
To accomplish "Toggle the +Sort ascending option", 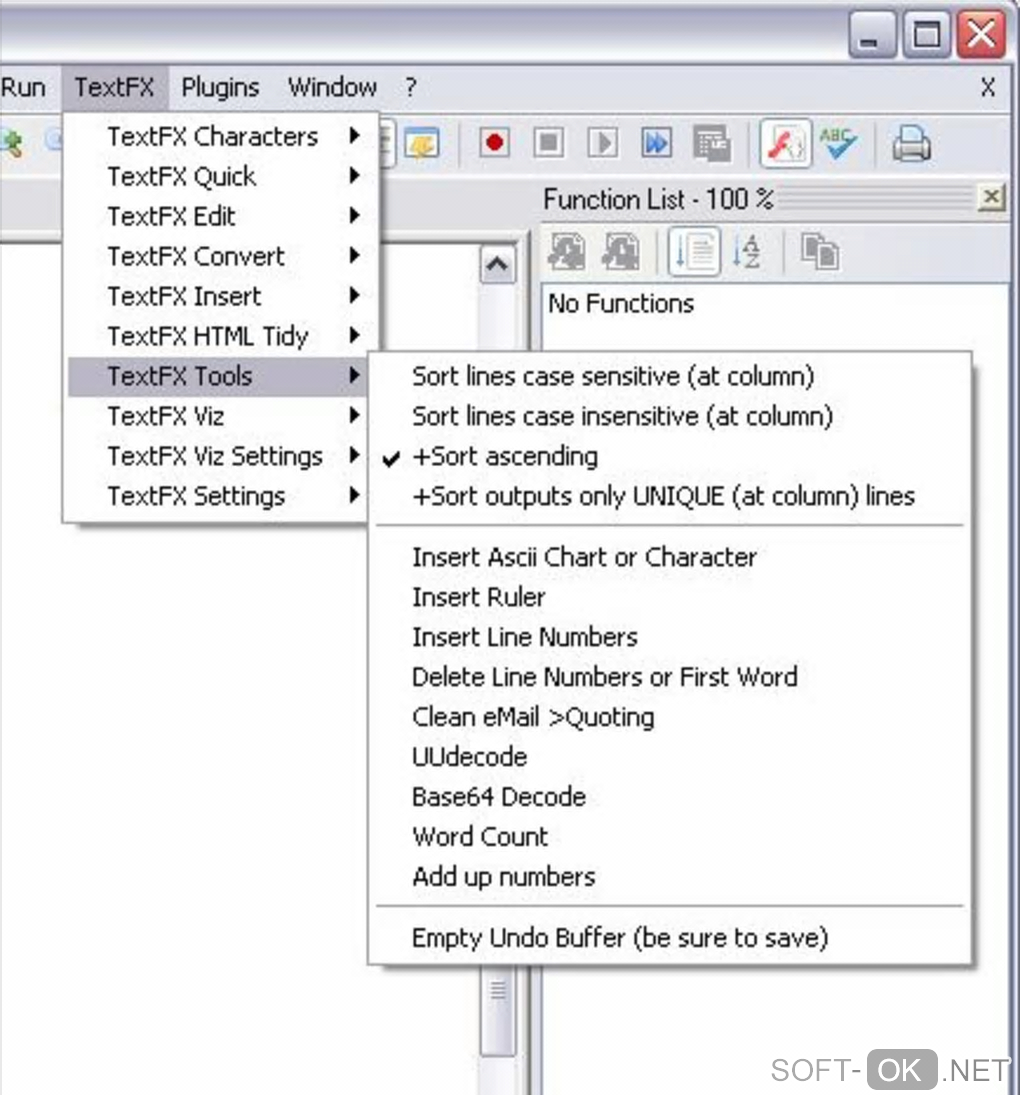I will [670, 457].
